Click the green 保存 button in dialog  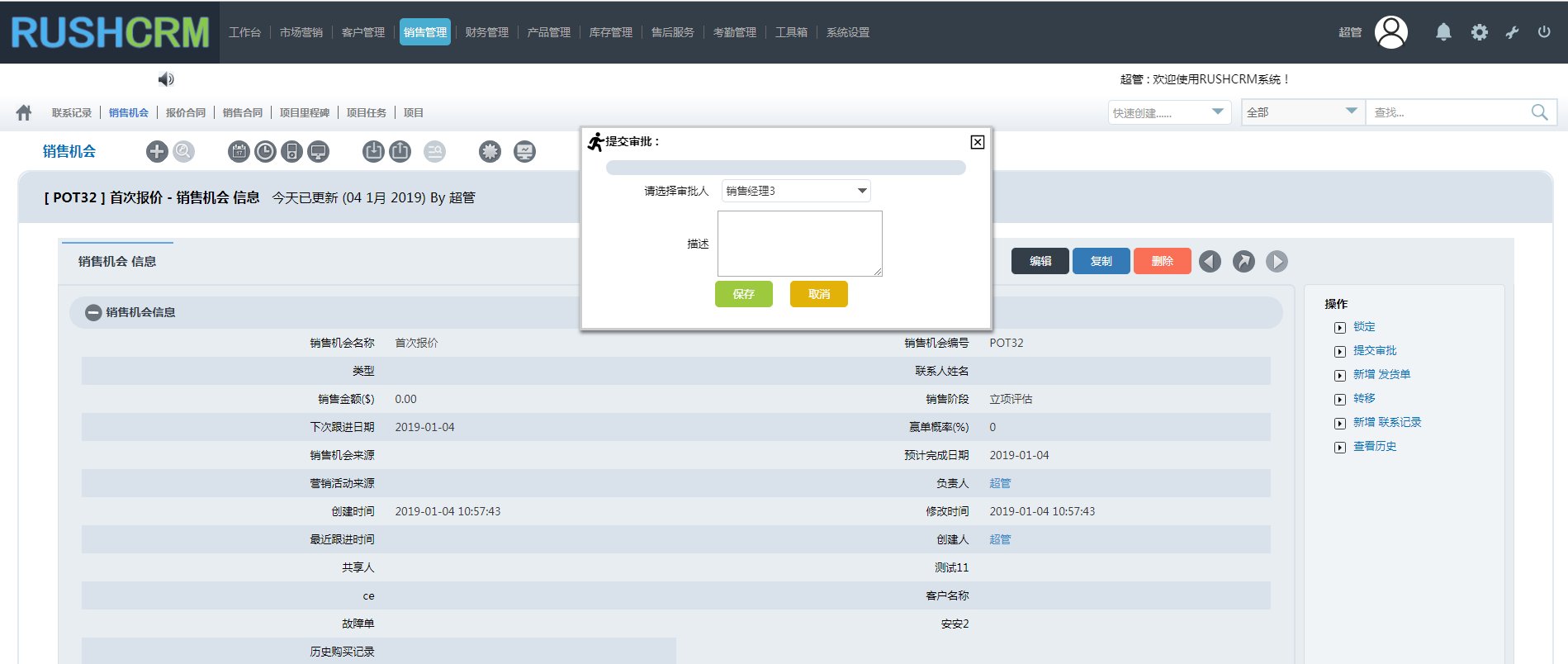743,294
